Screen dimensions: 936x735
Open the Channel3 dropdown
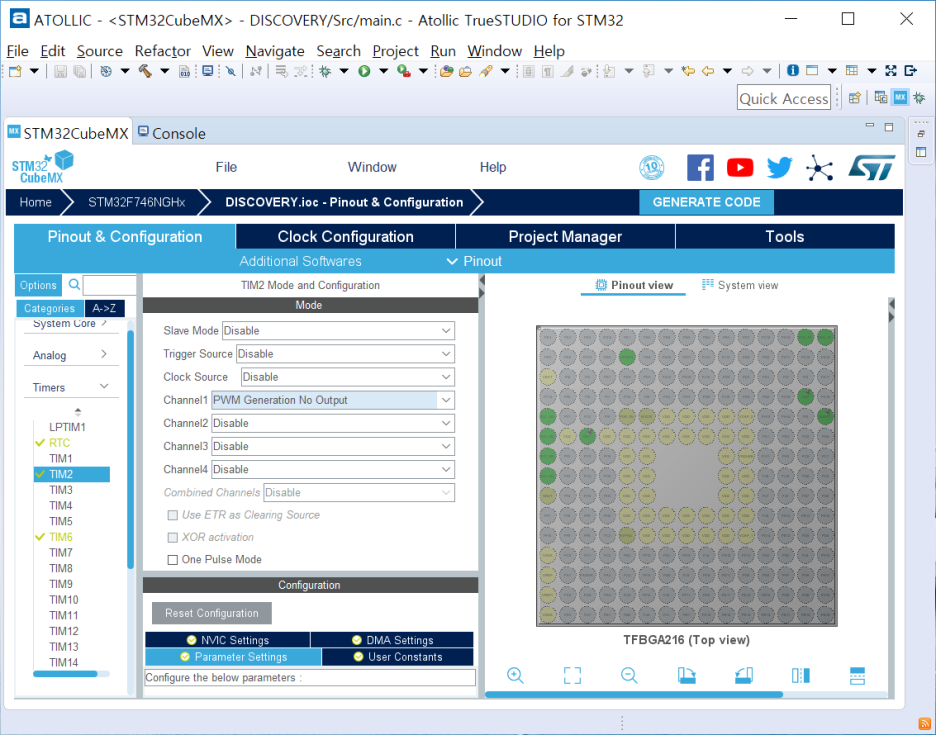[x=332, y=447]
